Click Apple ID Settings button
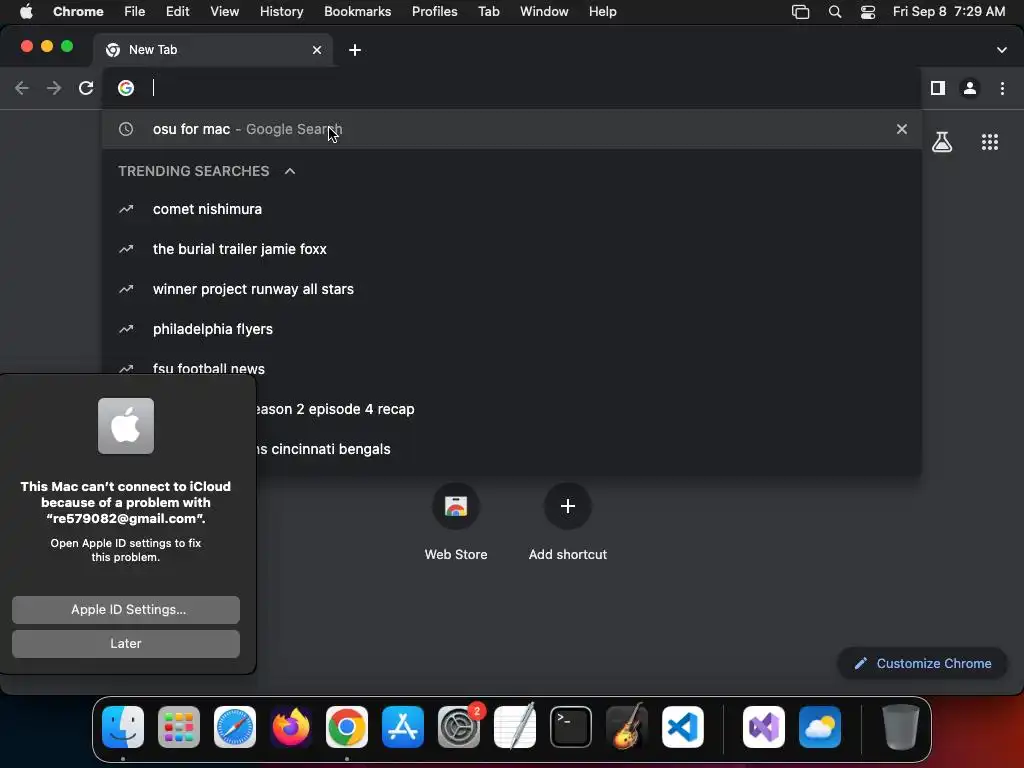Screen dimensions: 1024x768 click(126, 609)
